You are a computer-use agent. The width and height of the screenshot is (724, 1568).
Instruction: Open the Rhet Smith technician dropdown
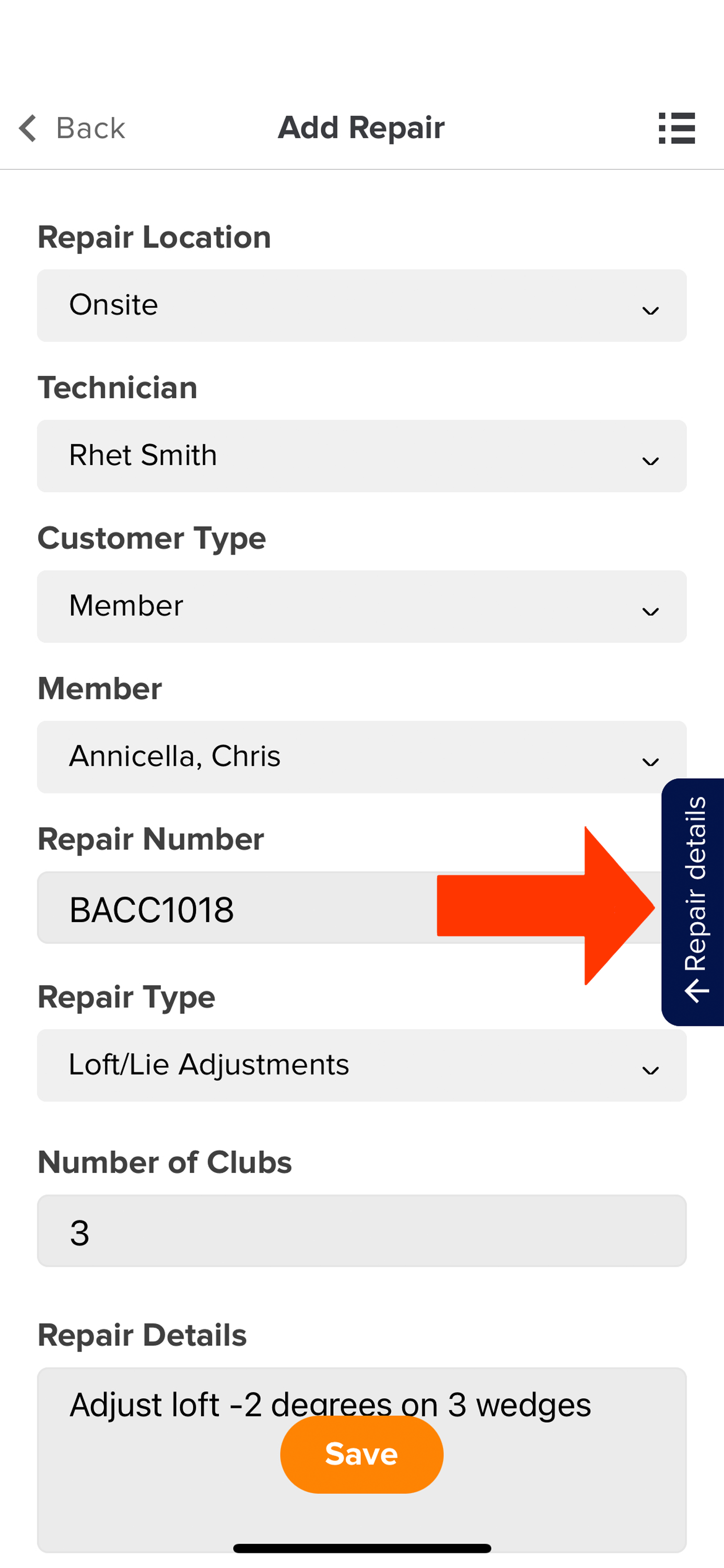pos(362,456)
